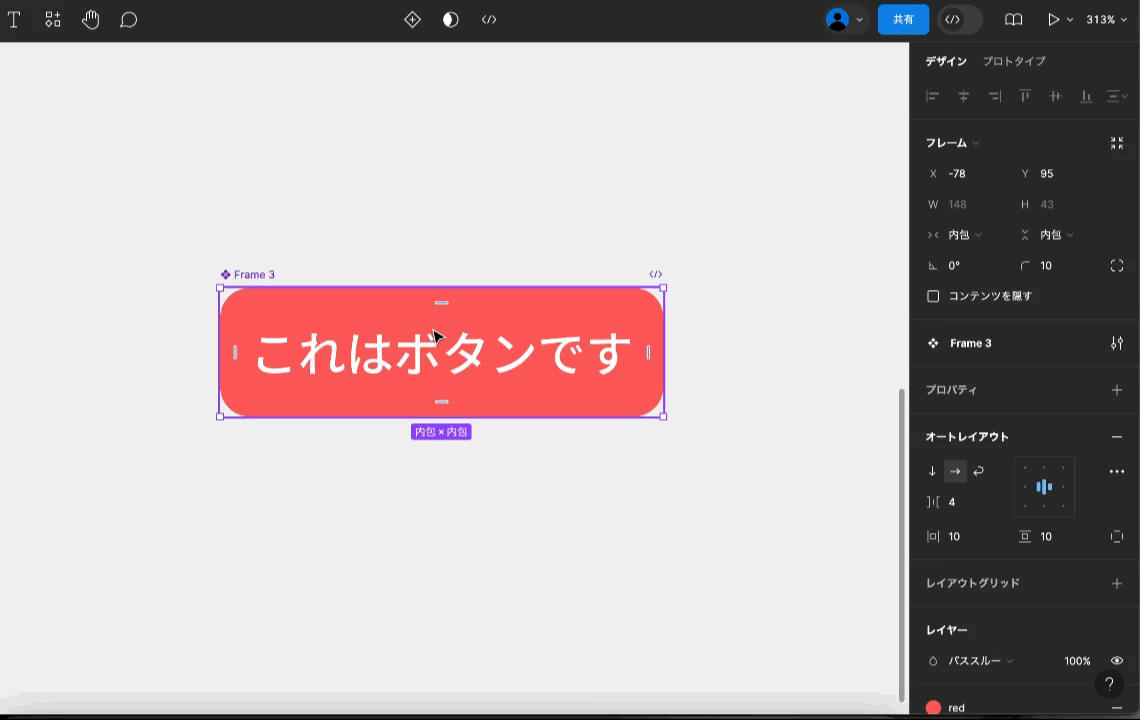Open the presentation options chevron
The width and height of the screenshot is (1140, 720).
point(1070,20)
